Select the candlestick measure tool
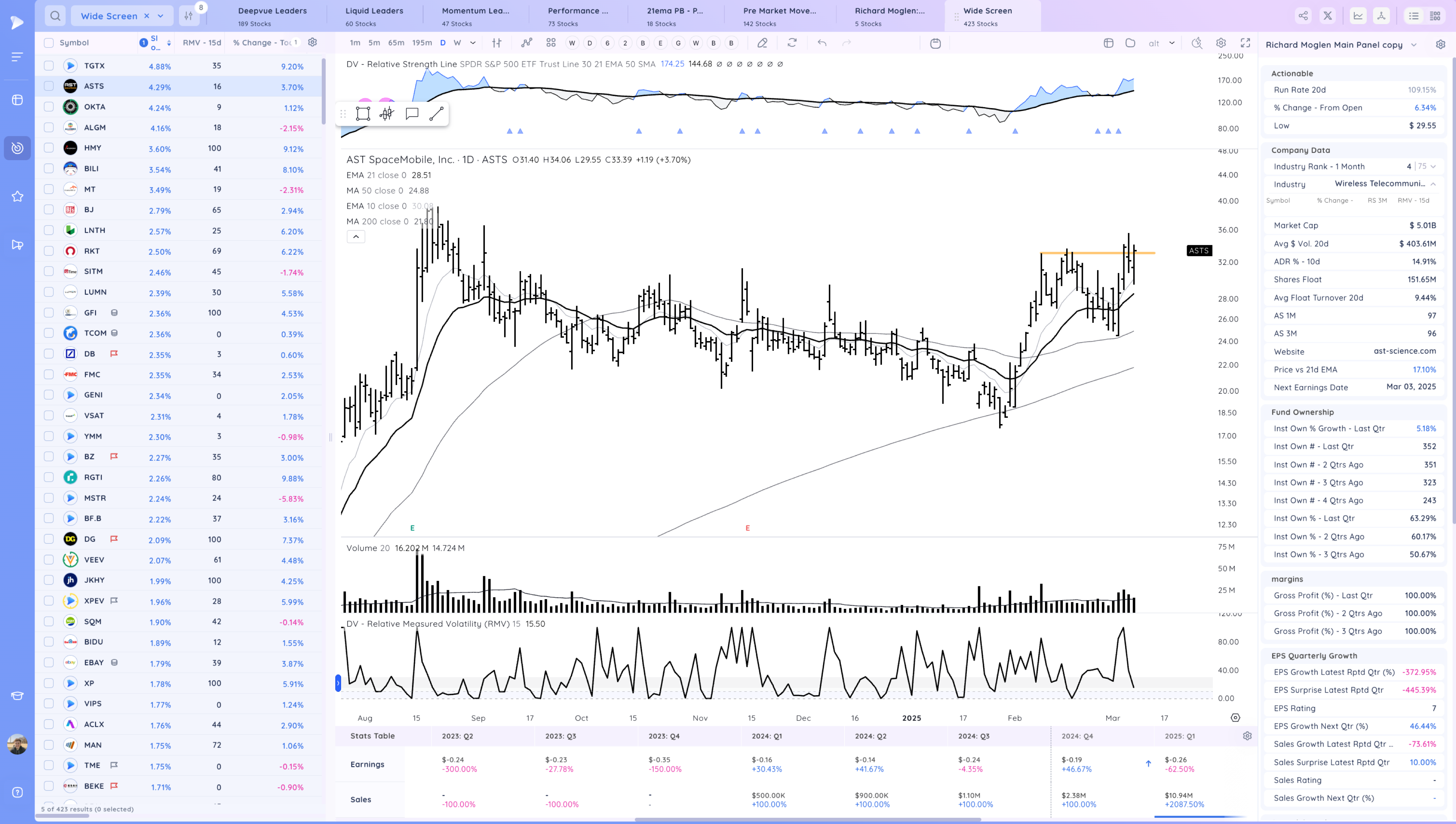Screen dimensions: 1456x824 387,114
